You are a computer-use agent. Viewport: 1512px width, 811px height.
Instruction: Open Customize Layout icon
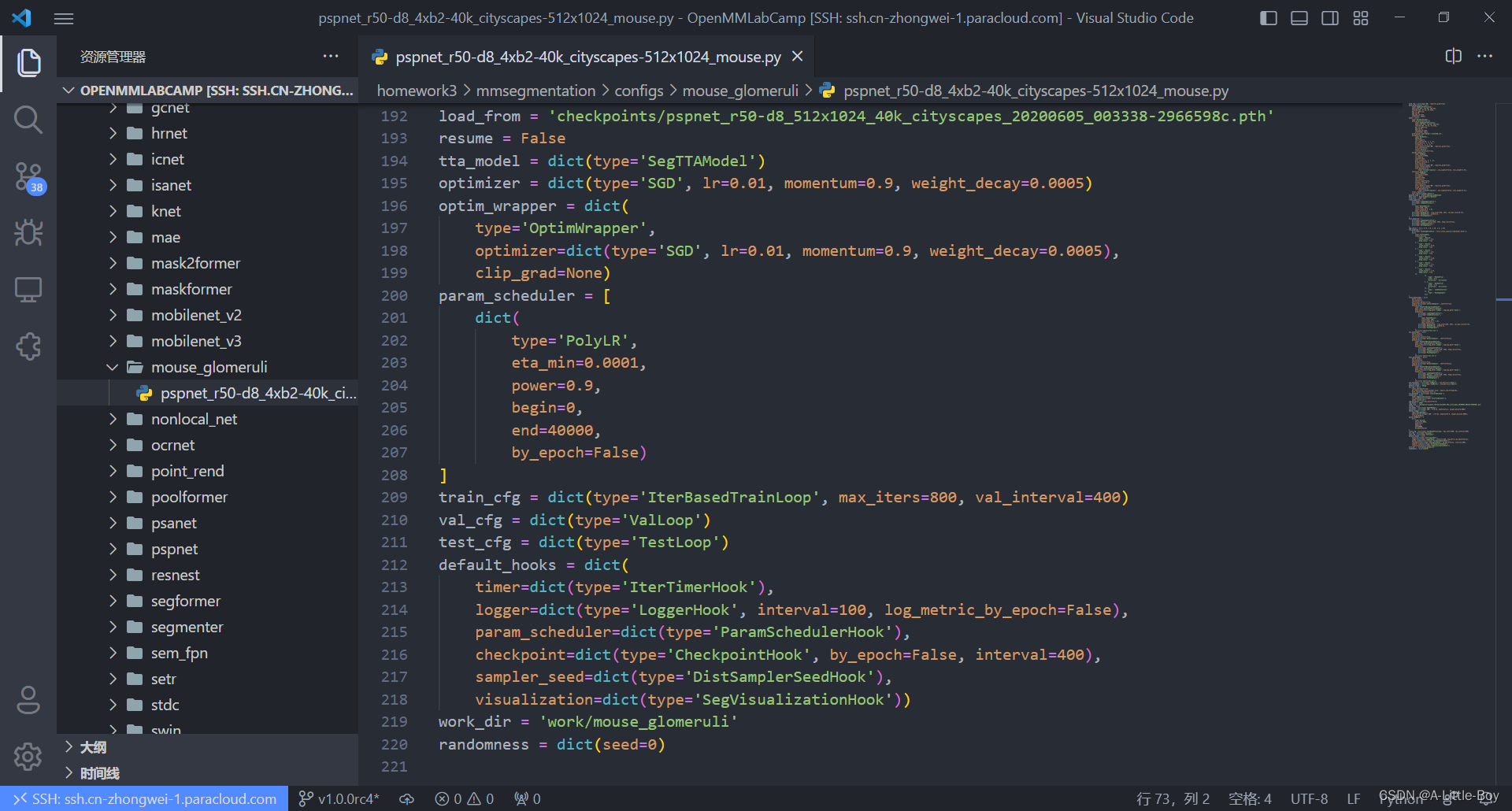point(1361,18)
